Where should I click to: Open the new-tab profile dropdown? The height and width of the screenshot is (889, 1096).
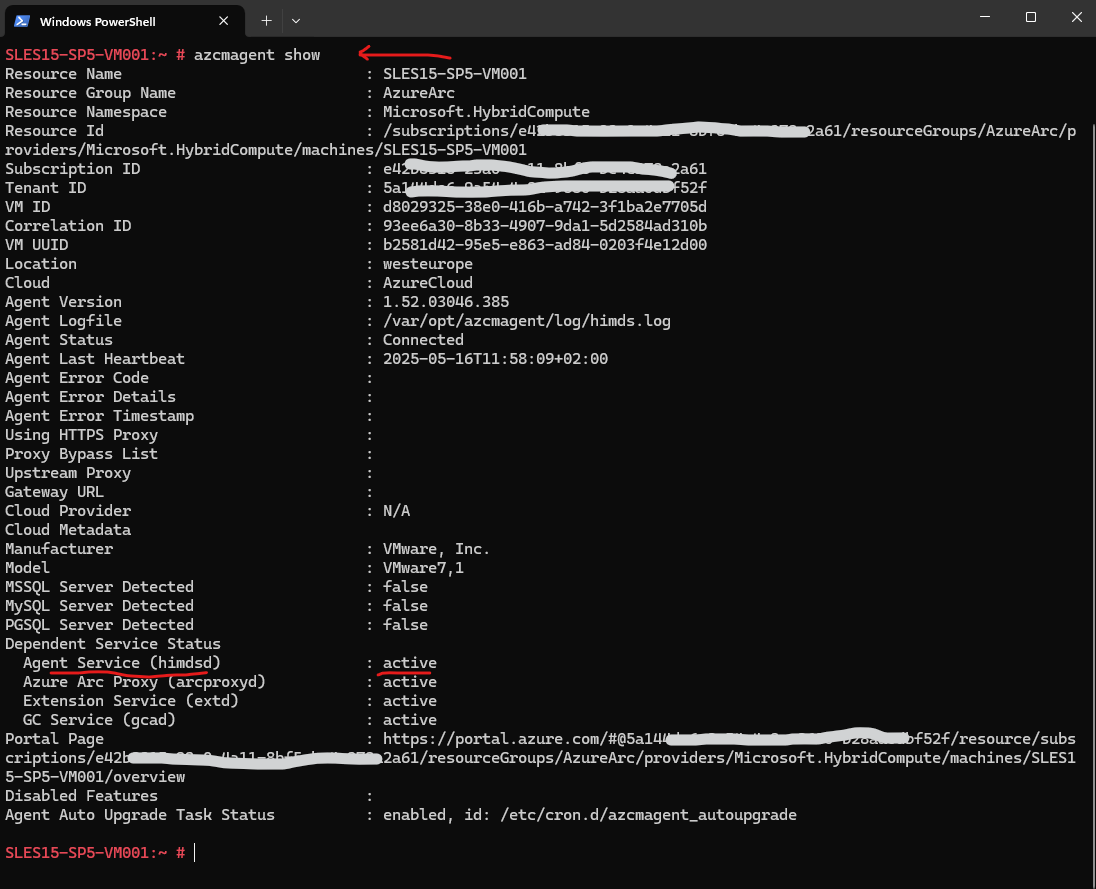coord(296,21)
